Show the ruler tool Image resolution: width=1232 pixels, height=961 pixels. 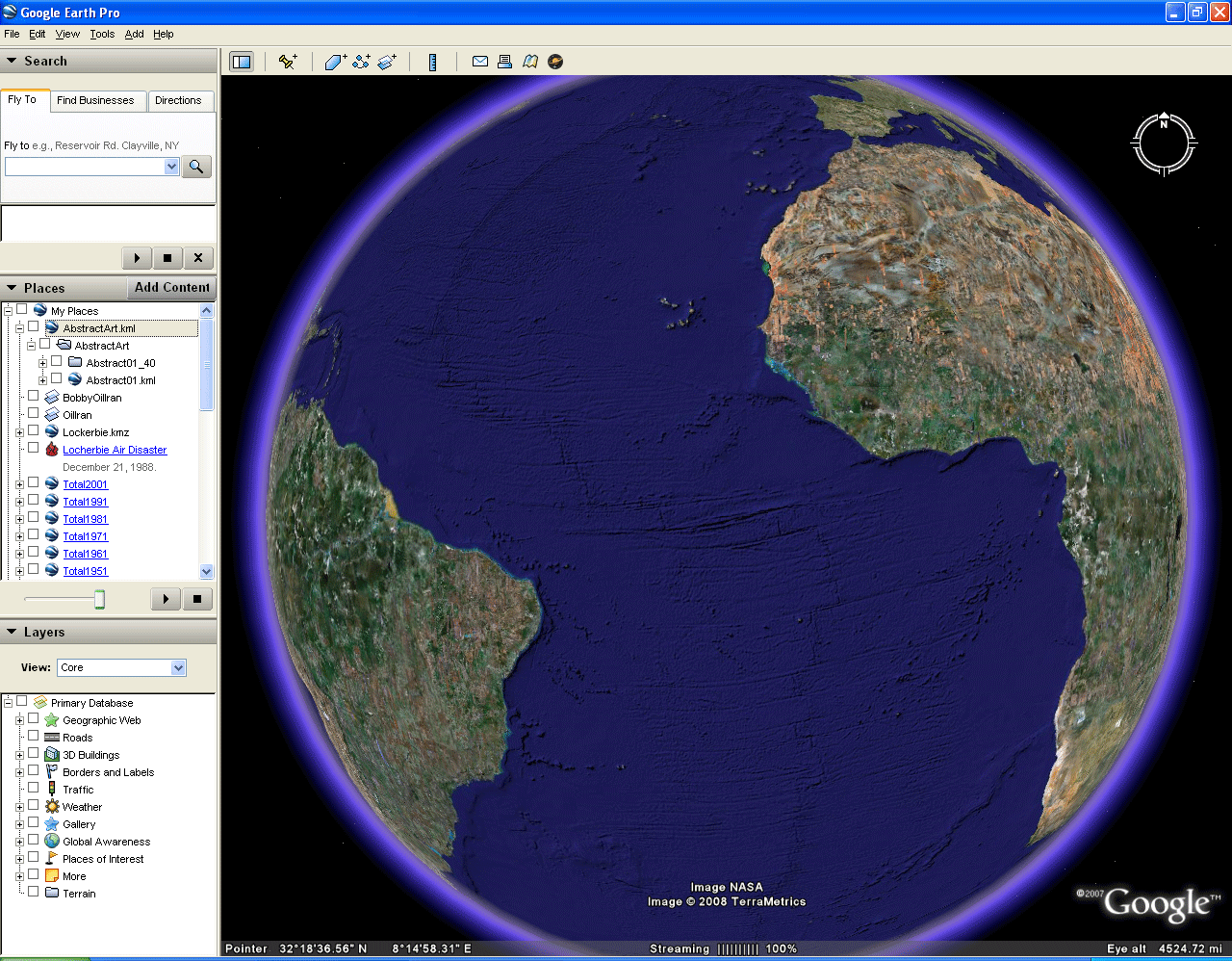432,62
